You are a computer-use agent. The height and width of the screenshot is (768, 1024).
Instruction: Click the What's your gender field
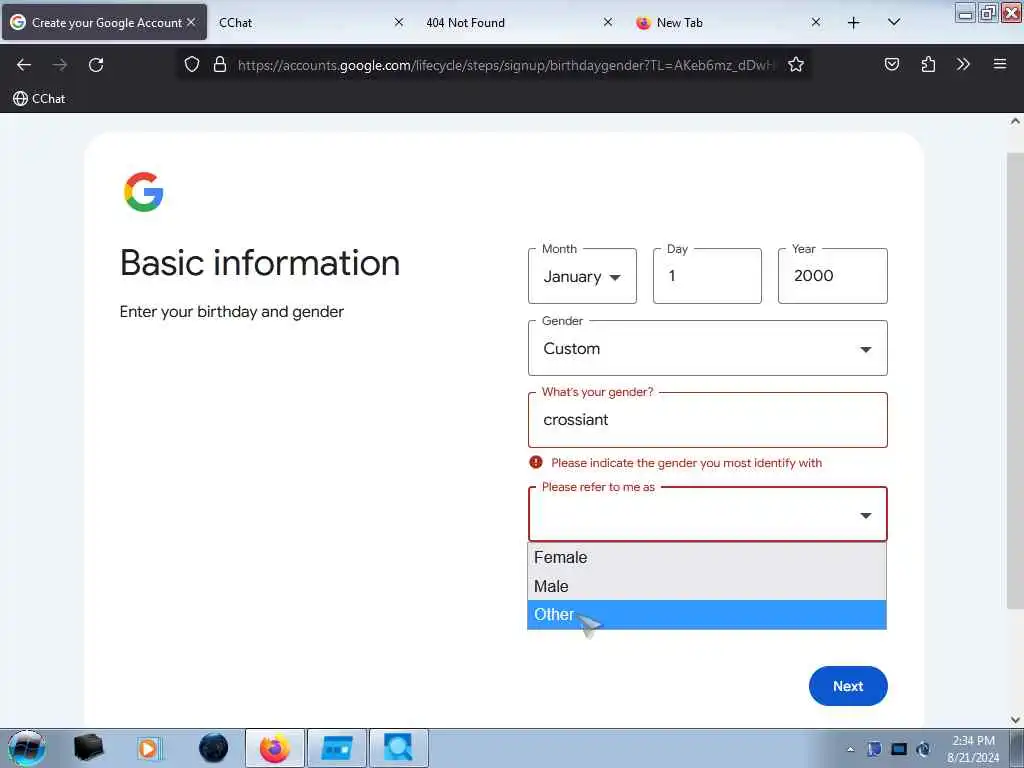coord(707,420)
